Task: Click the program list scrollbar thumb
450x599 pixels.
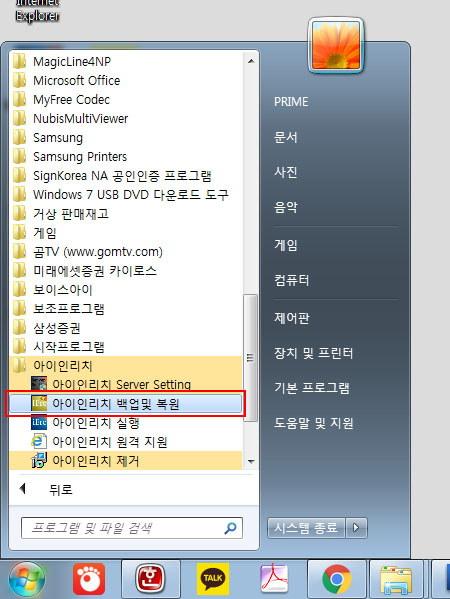Action: click(x=251, y=358)
